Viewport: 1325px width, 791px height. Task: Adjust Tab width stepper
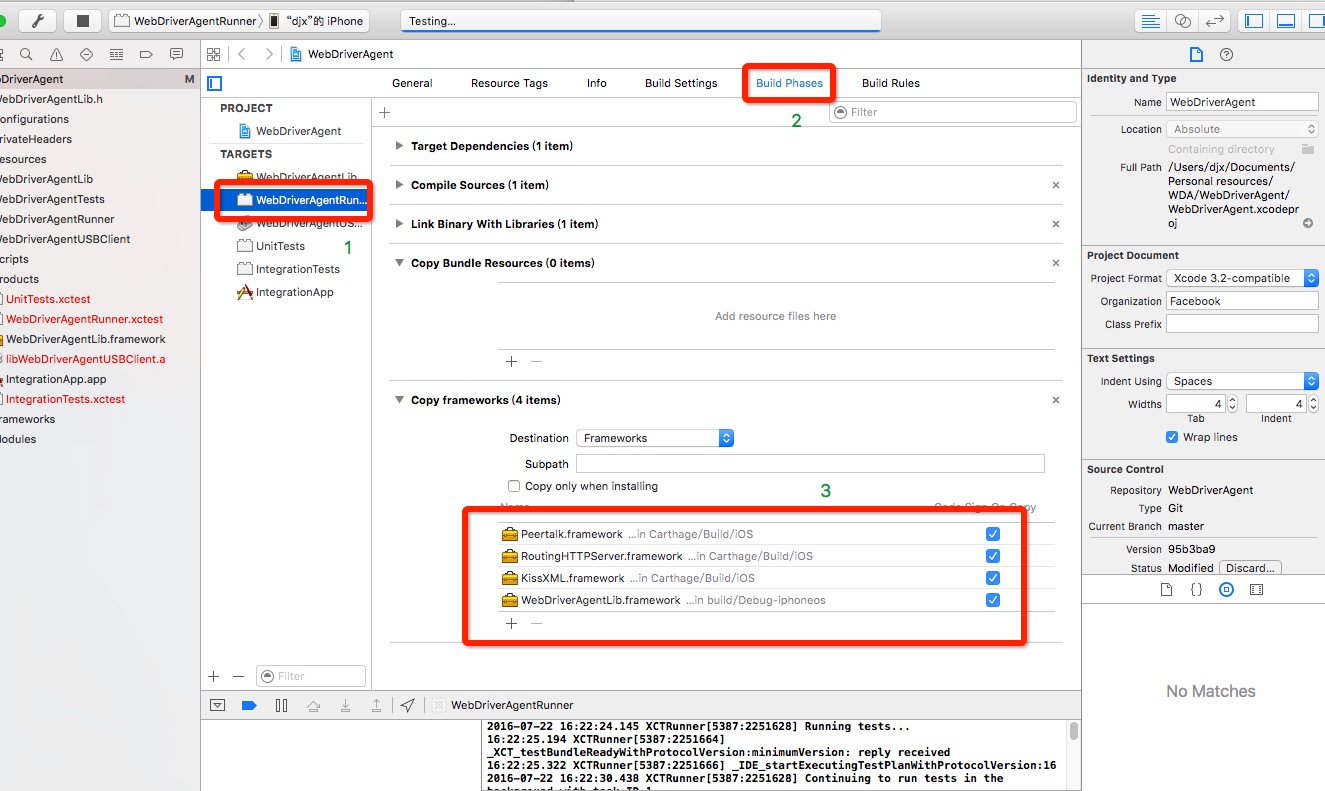pyautogui.click(x=1232, y=404)
